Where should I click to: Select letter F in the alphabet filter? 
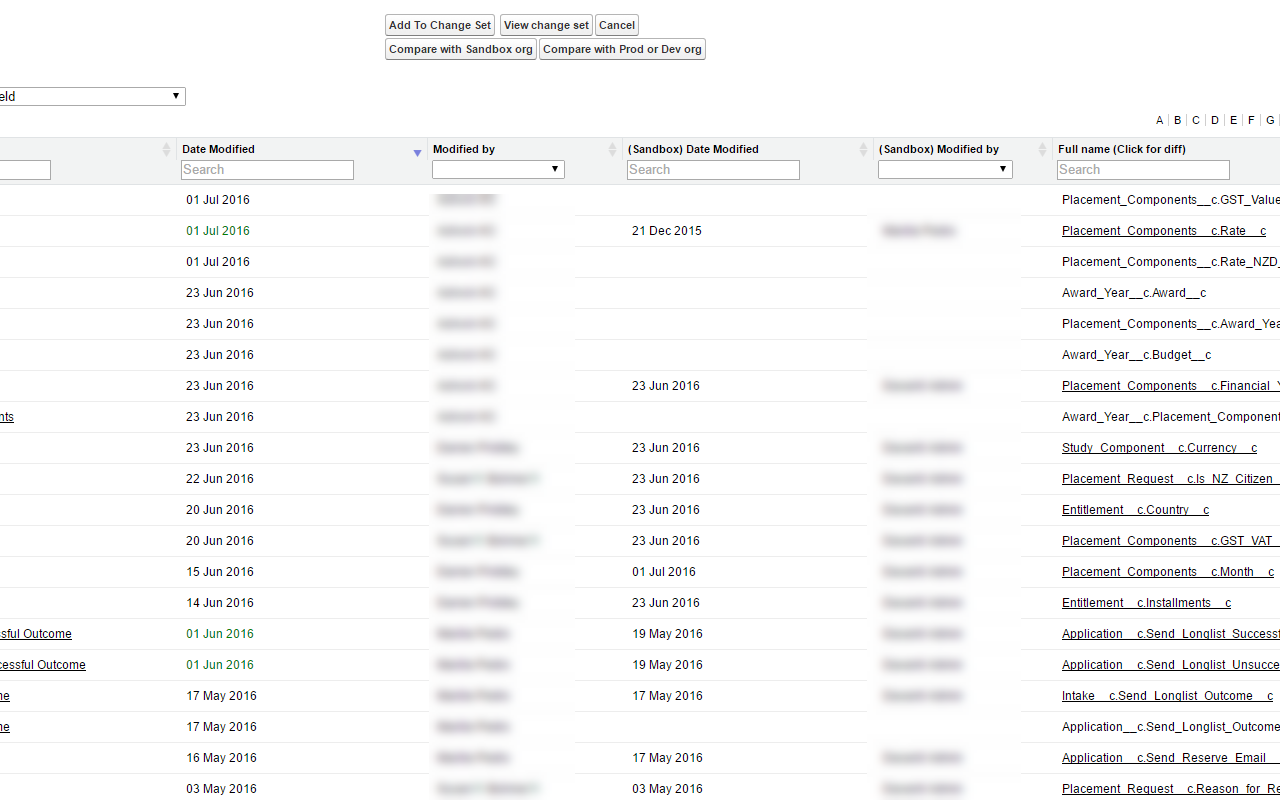[1251, 120]
